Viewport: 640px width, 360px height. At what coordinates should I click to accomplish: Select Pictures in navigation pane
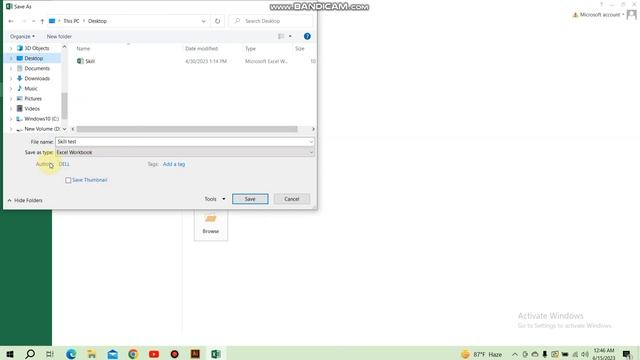point(33,99)
